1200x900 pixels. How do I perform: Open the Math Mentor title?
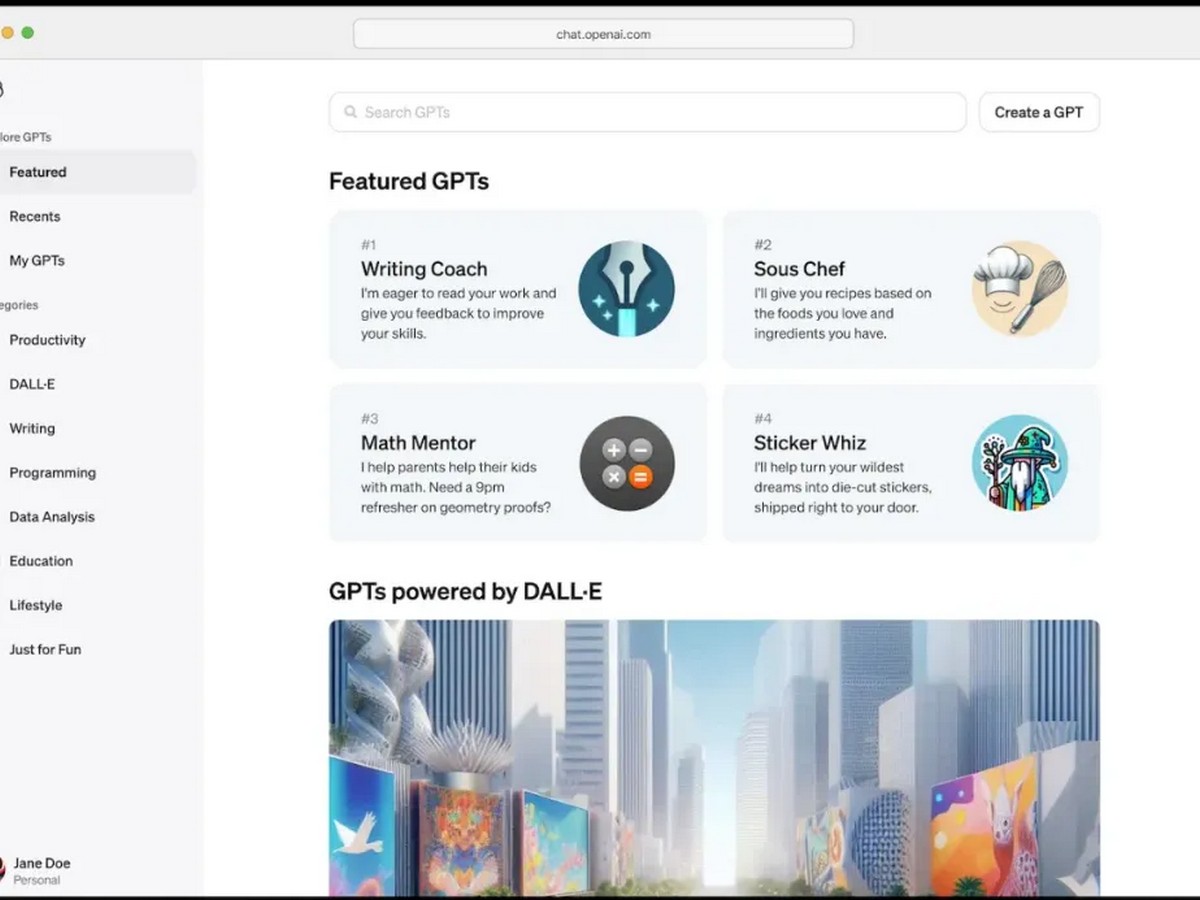(418, 443)
